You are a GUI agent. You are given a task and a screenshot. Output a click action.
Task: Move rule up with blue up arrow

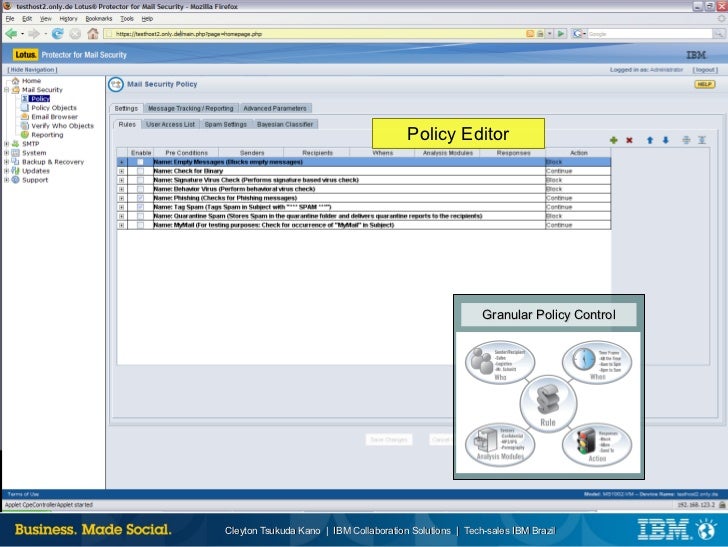click(650, 140)
